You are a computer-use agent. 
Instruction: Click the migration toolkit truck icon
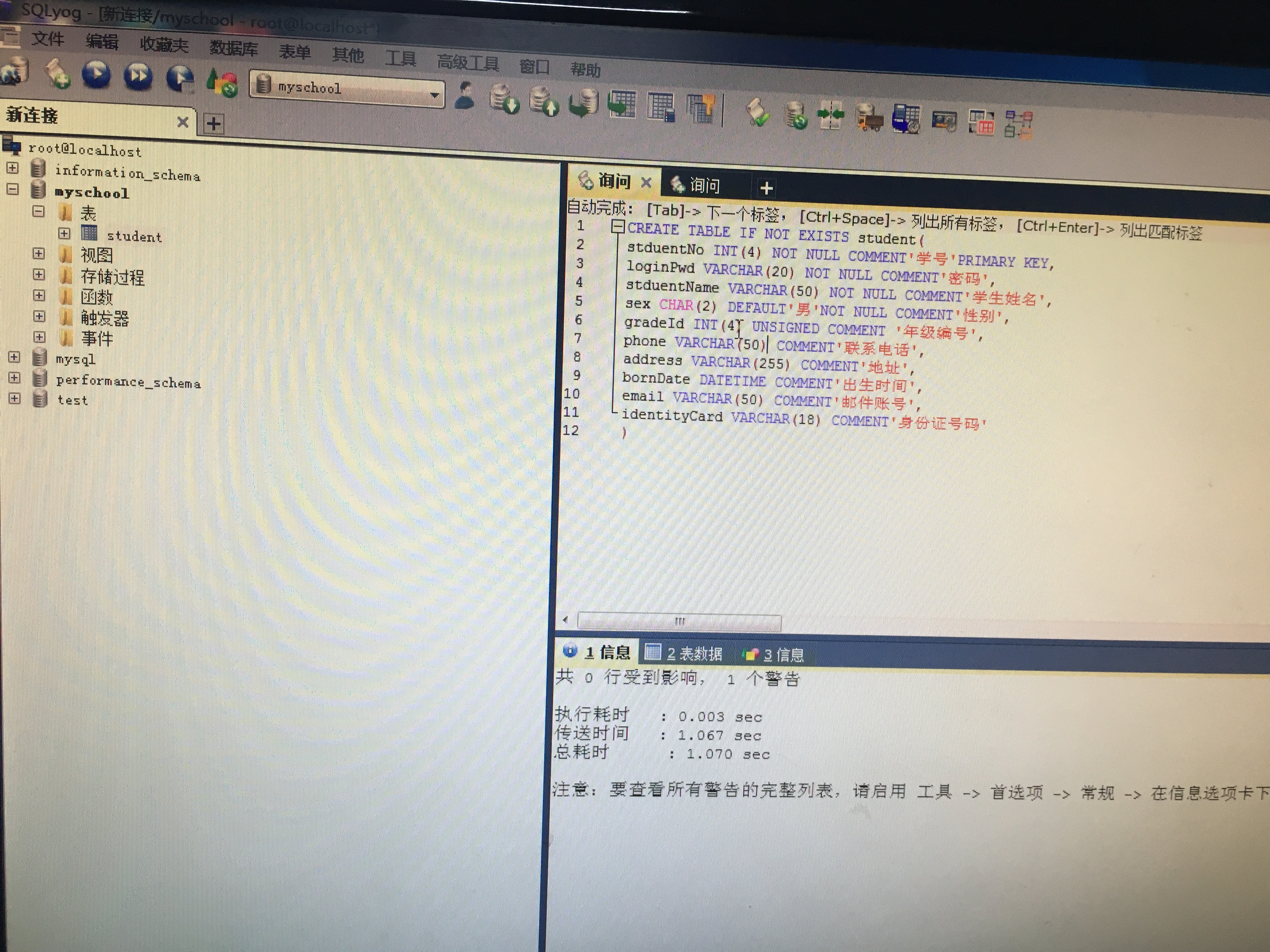pyautogui.click(x=869, y=118)
